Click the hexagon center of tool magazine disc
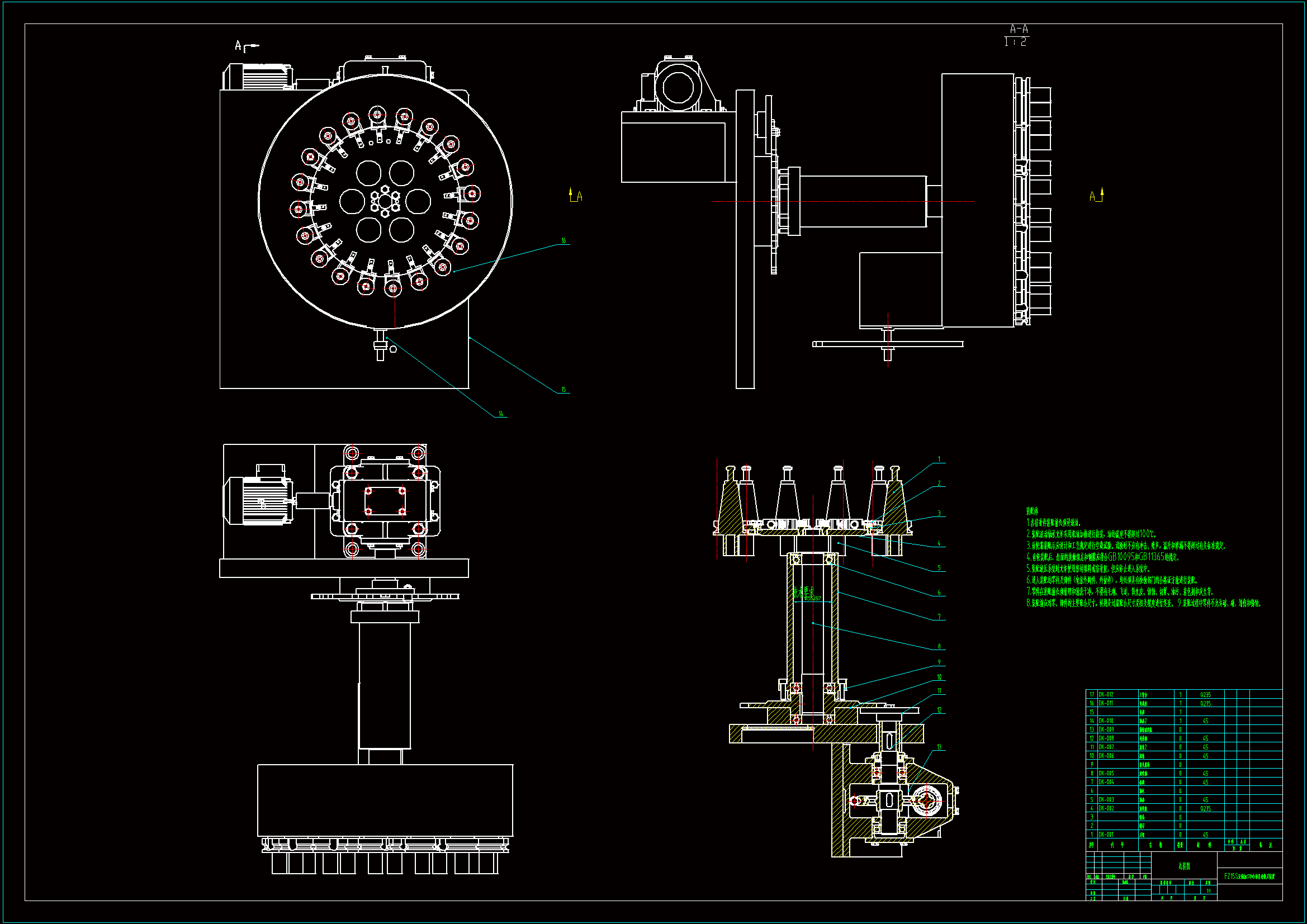This screenshot has height=924, width=1307. coord(385,202)
